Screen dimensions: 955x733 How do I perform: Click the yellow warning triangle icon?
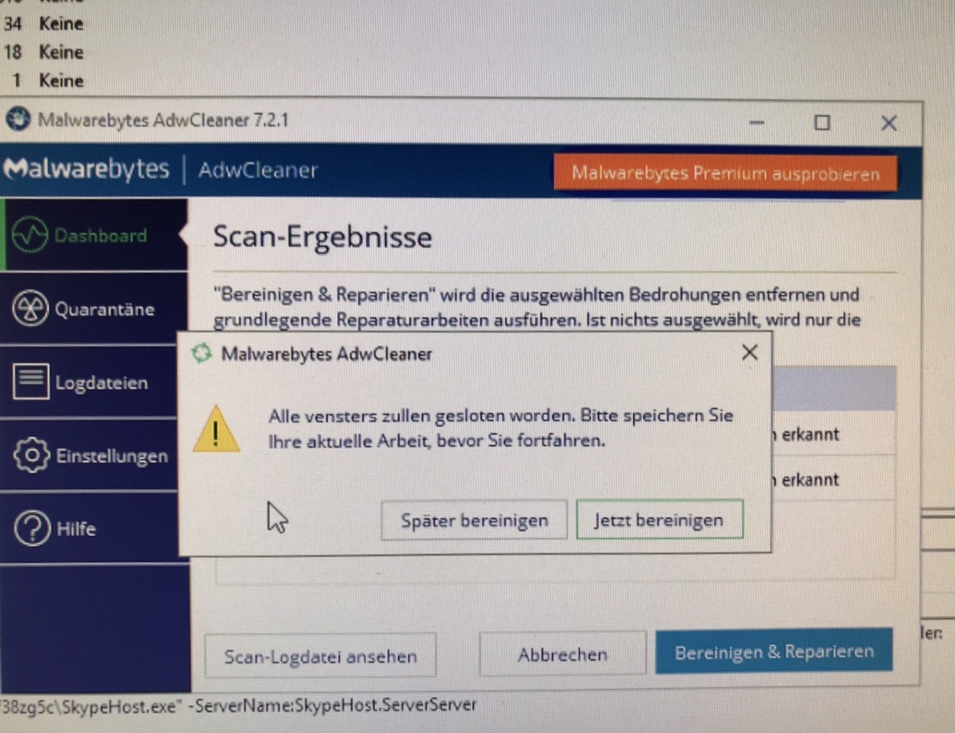(x=216, y=430)
